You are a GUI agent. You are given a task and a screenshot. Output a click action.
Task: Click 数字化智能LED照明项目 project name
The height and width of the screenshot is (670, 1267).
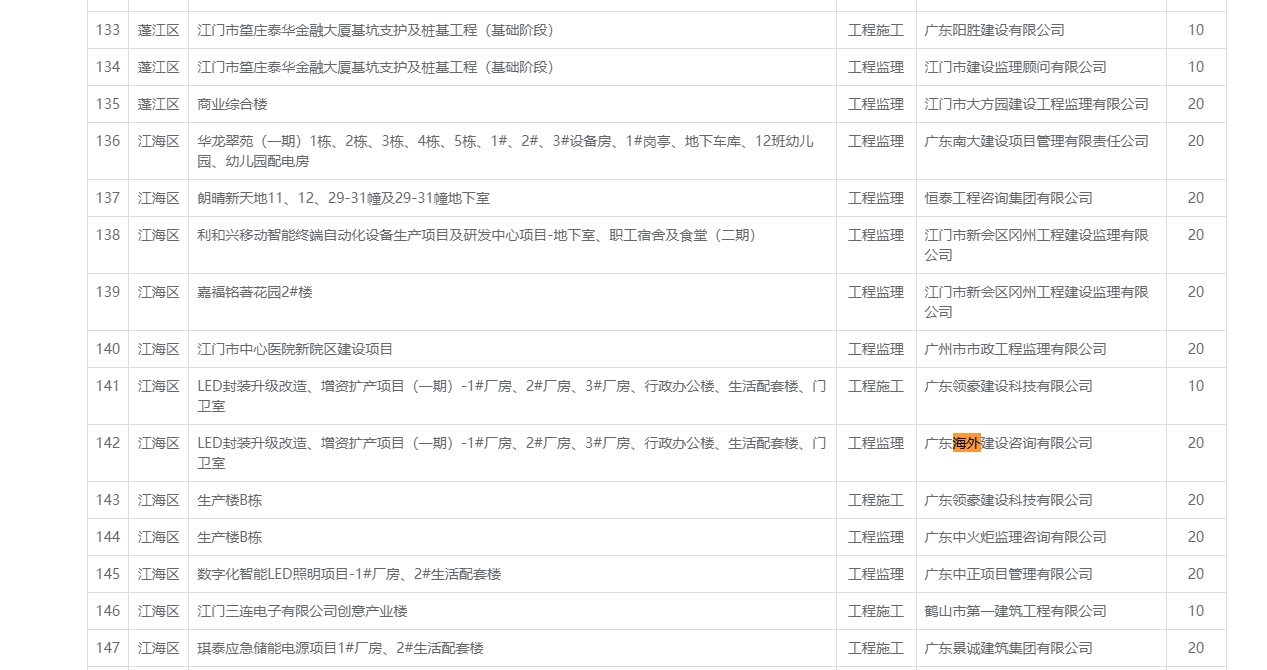click(x=349, y=574)
